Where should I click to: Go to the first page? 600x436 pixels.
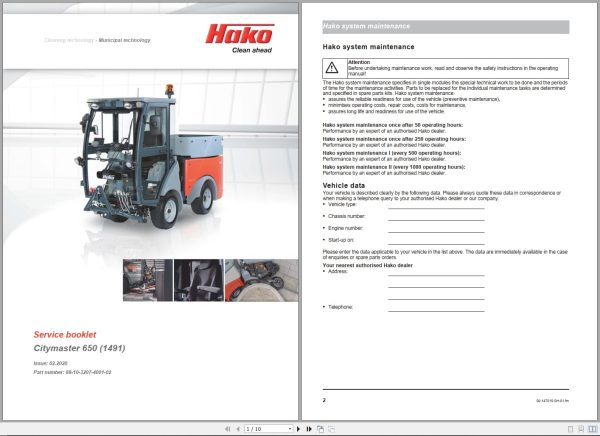click(x=228, y=429)
